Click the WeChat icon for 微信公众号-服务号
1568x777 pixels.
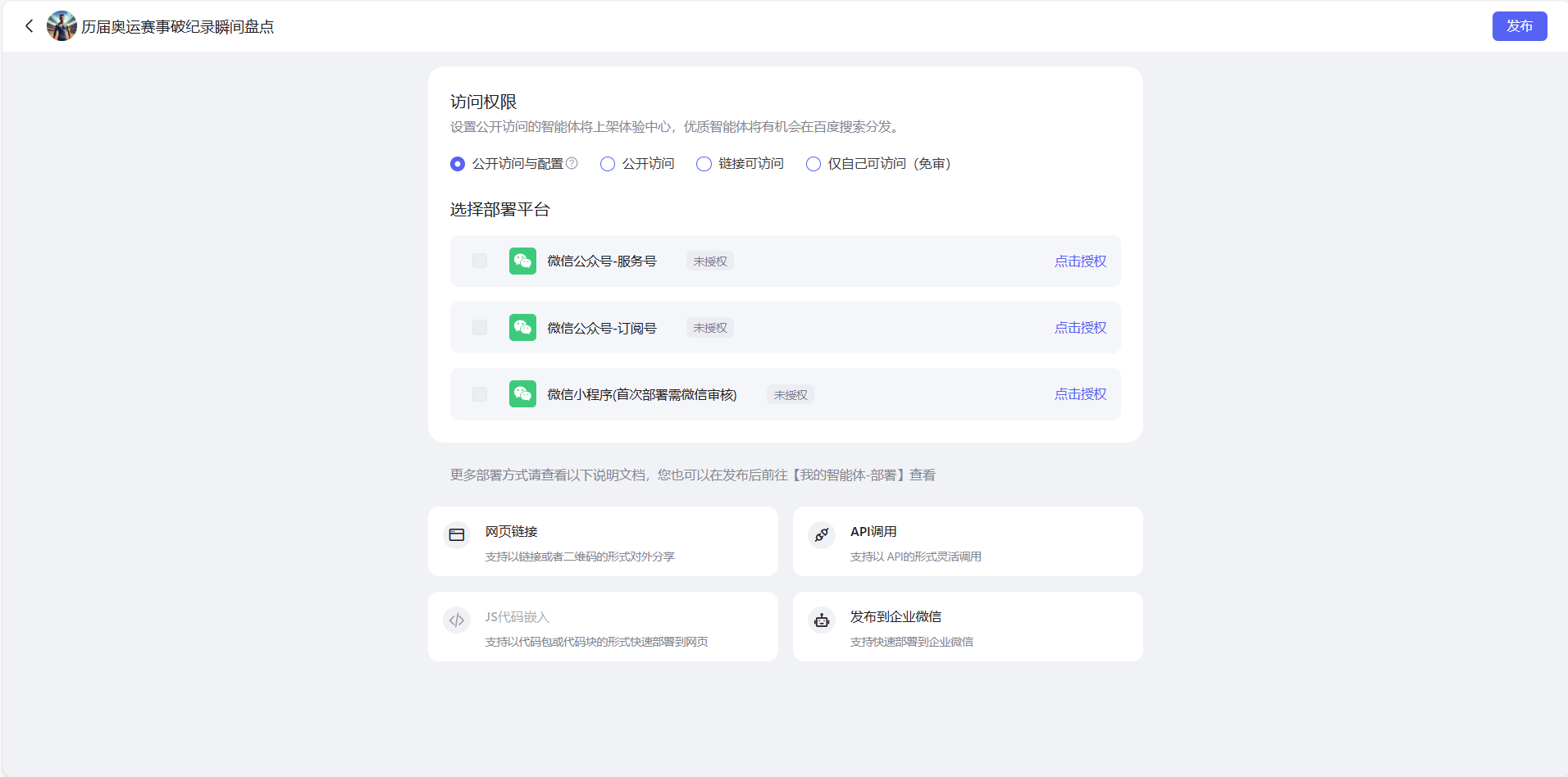coord(522,261)
